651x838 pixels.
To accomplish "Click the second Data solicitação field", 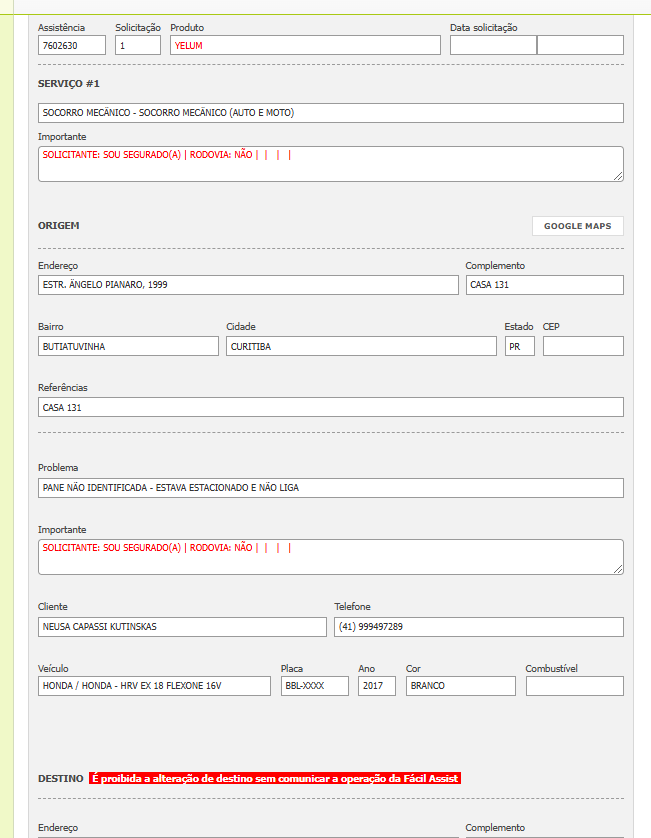I will click(x=580, y=45).
